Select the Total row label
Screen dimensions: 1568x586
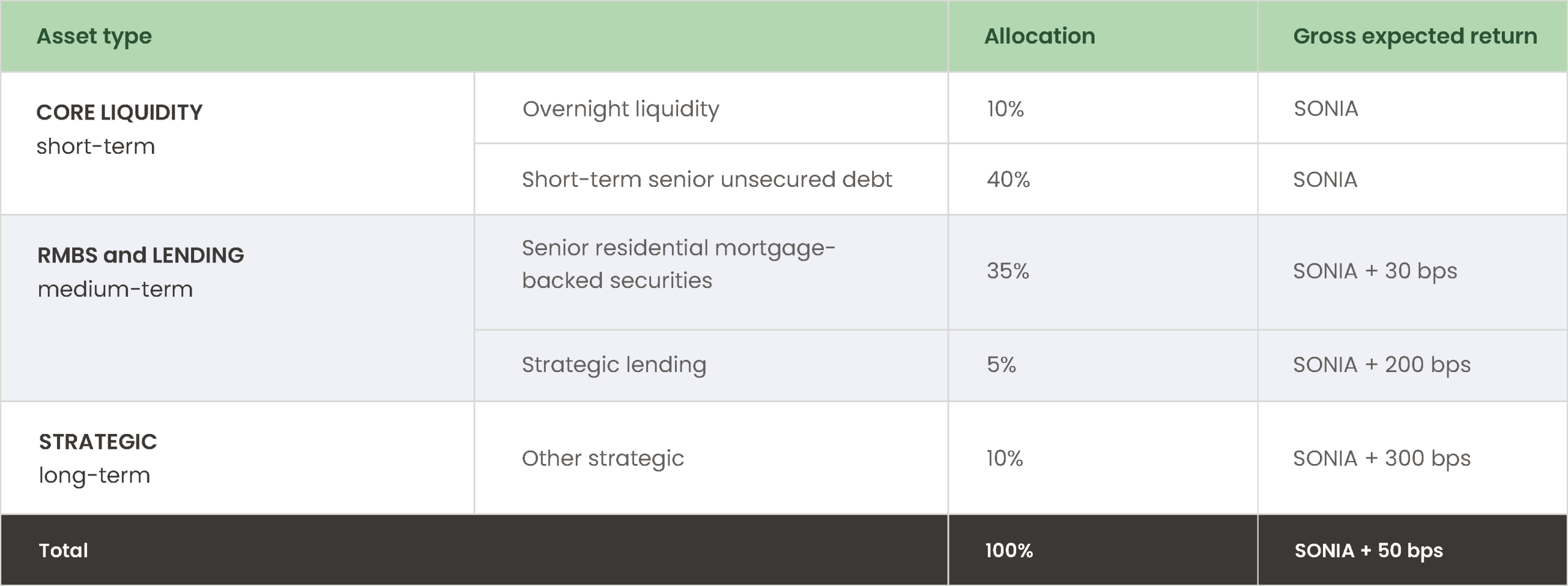pos(64,550)
